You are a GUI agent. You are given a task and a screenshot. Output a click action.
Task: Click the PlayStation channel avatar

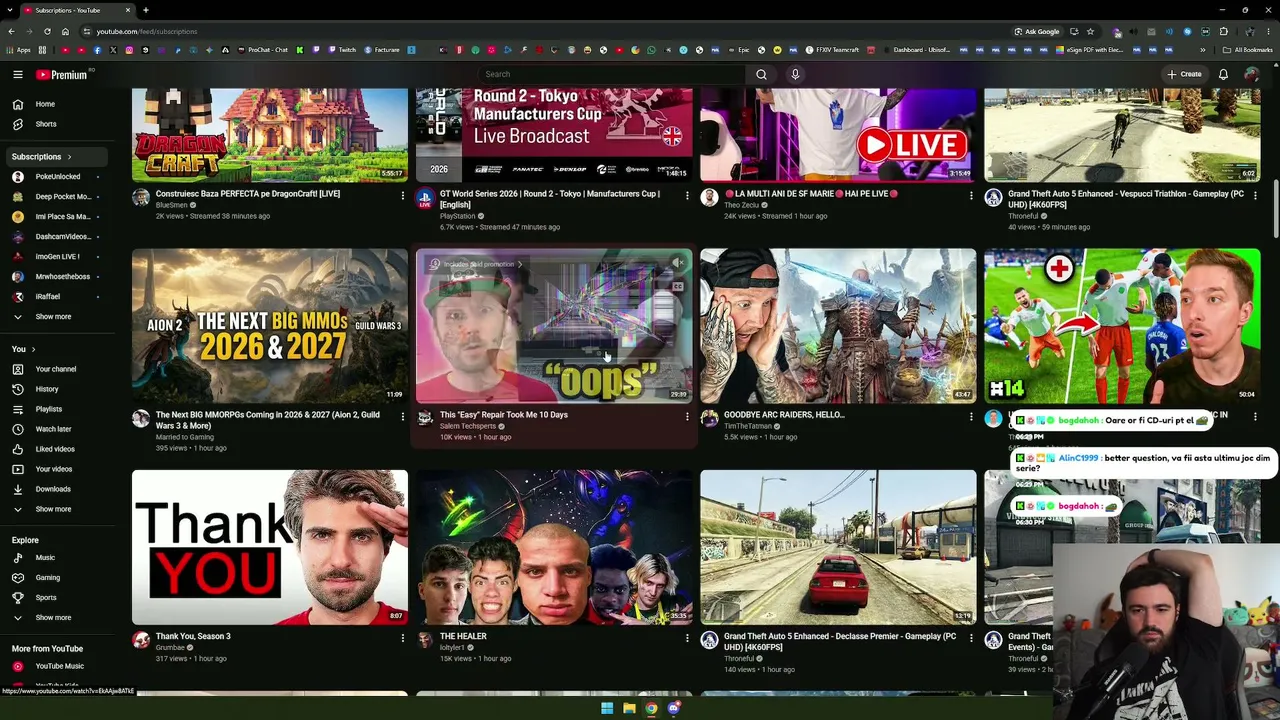[x=425, y=198]
